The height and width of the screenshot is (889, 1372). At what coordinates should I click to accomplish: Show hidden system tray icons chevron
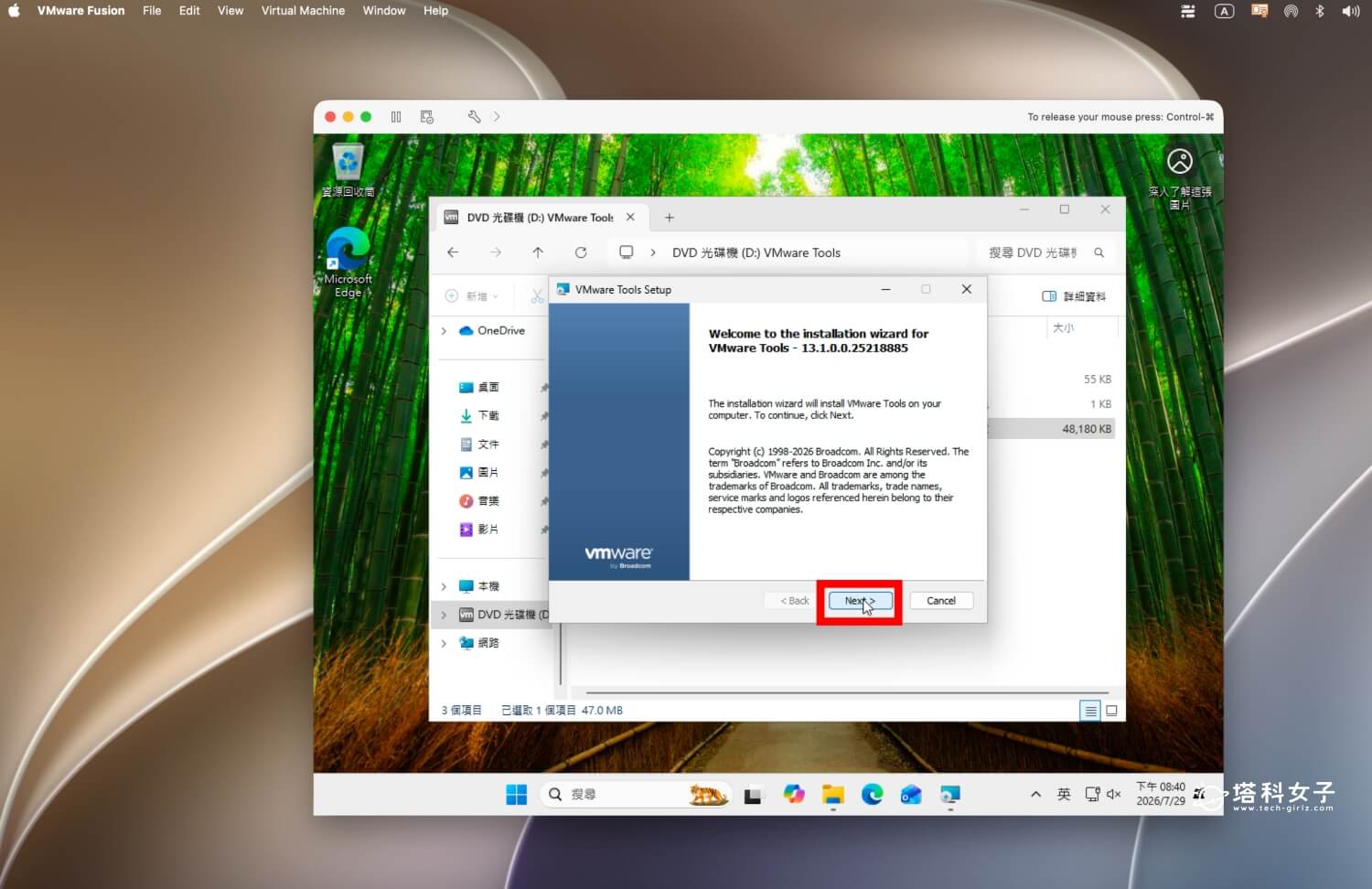[x=1035, y=795]
